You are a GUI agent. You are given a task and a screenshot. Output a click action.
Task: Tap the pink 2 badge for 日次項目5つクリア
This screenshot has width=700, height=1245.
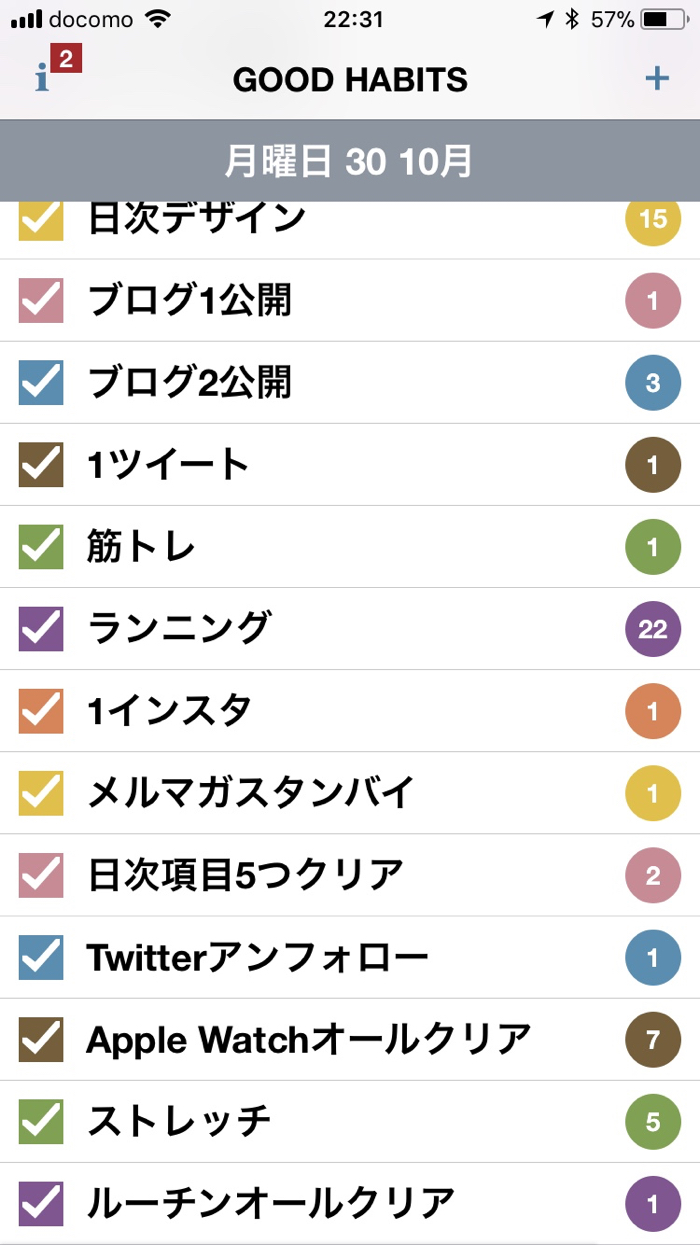click(x=653, y=875)
